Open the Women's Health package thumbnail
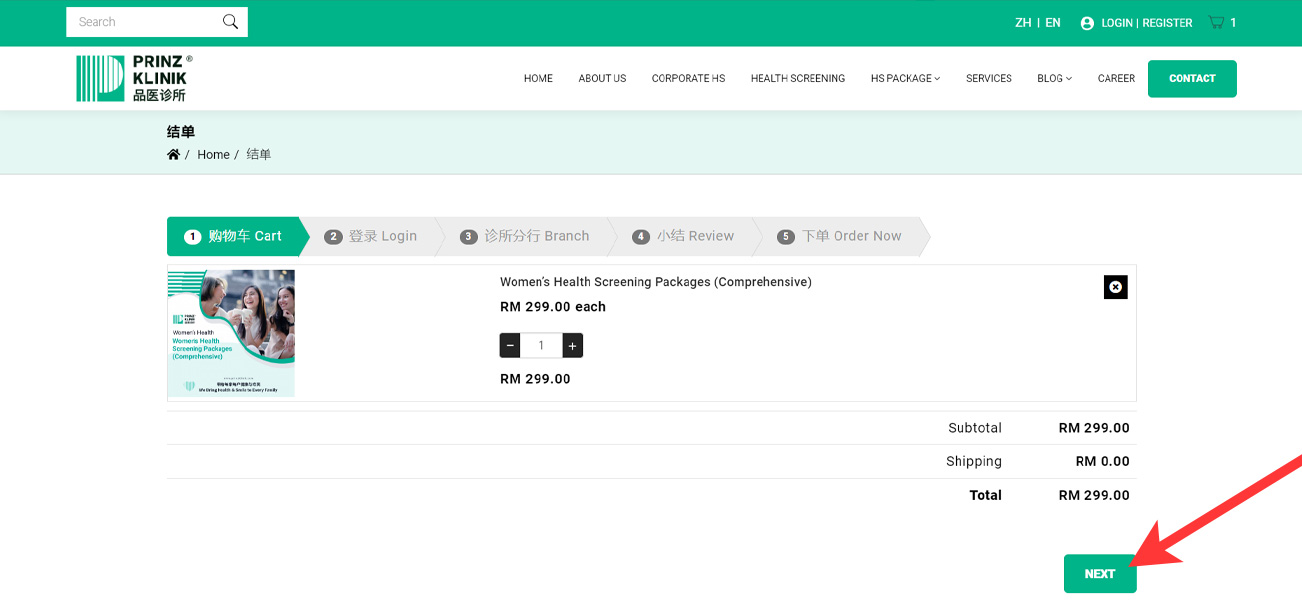This screenshot has width=1302, height=609. click(x=231, y=333)
